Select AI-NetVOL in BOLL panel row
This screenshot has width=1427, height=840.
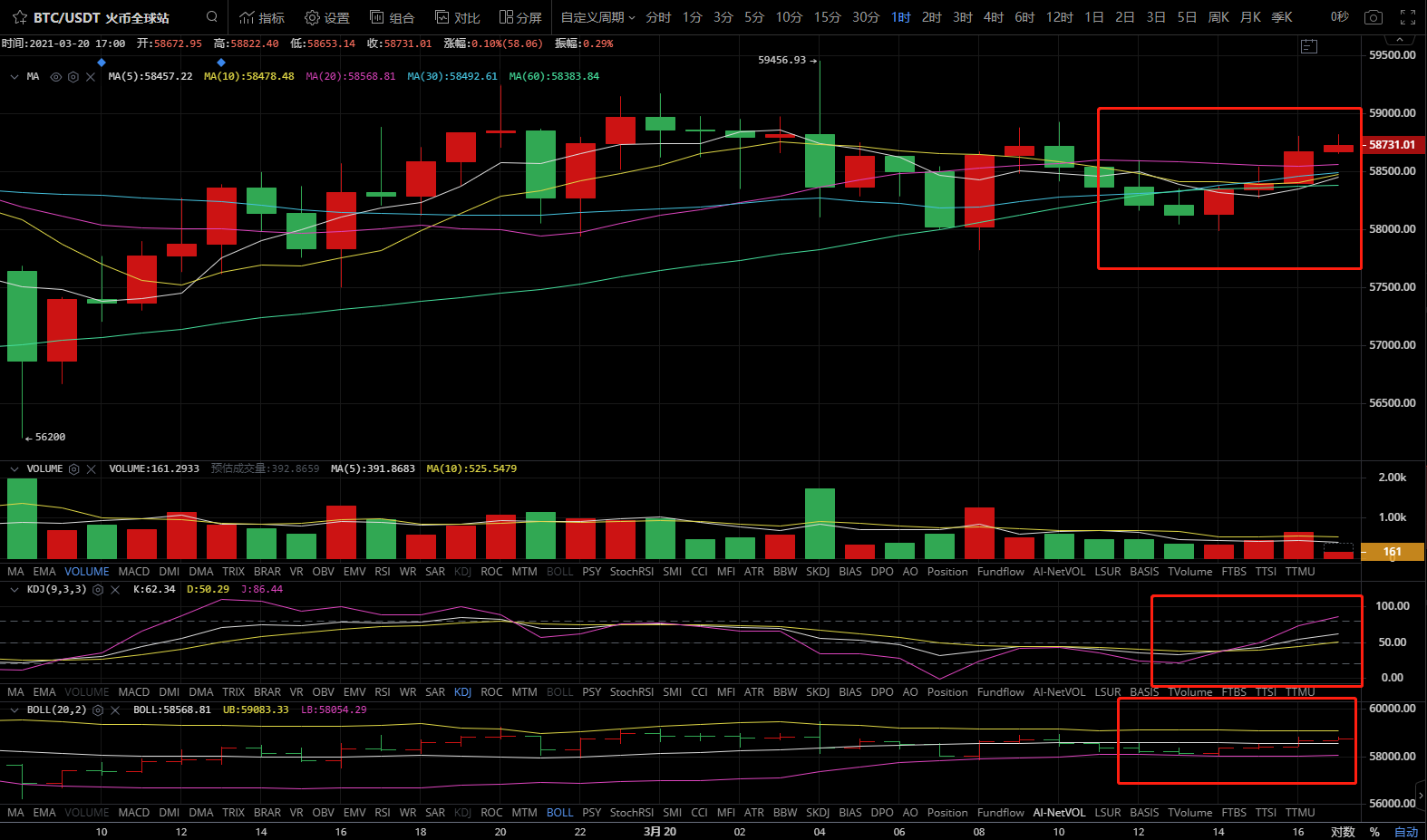tap(1059, 813)
